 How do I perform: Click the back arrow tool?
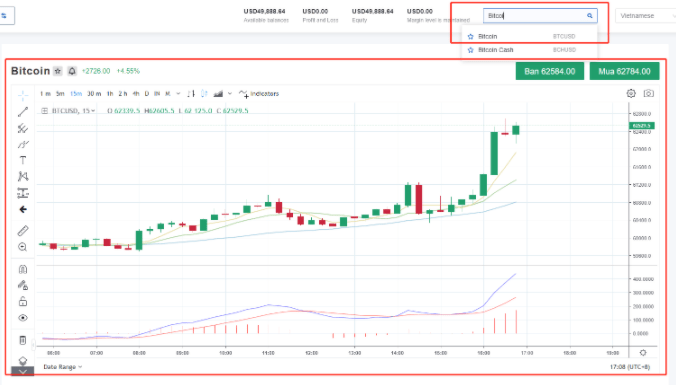[23, 210]
